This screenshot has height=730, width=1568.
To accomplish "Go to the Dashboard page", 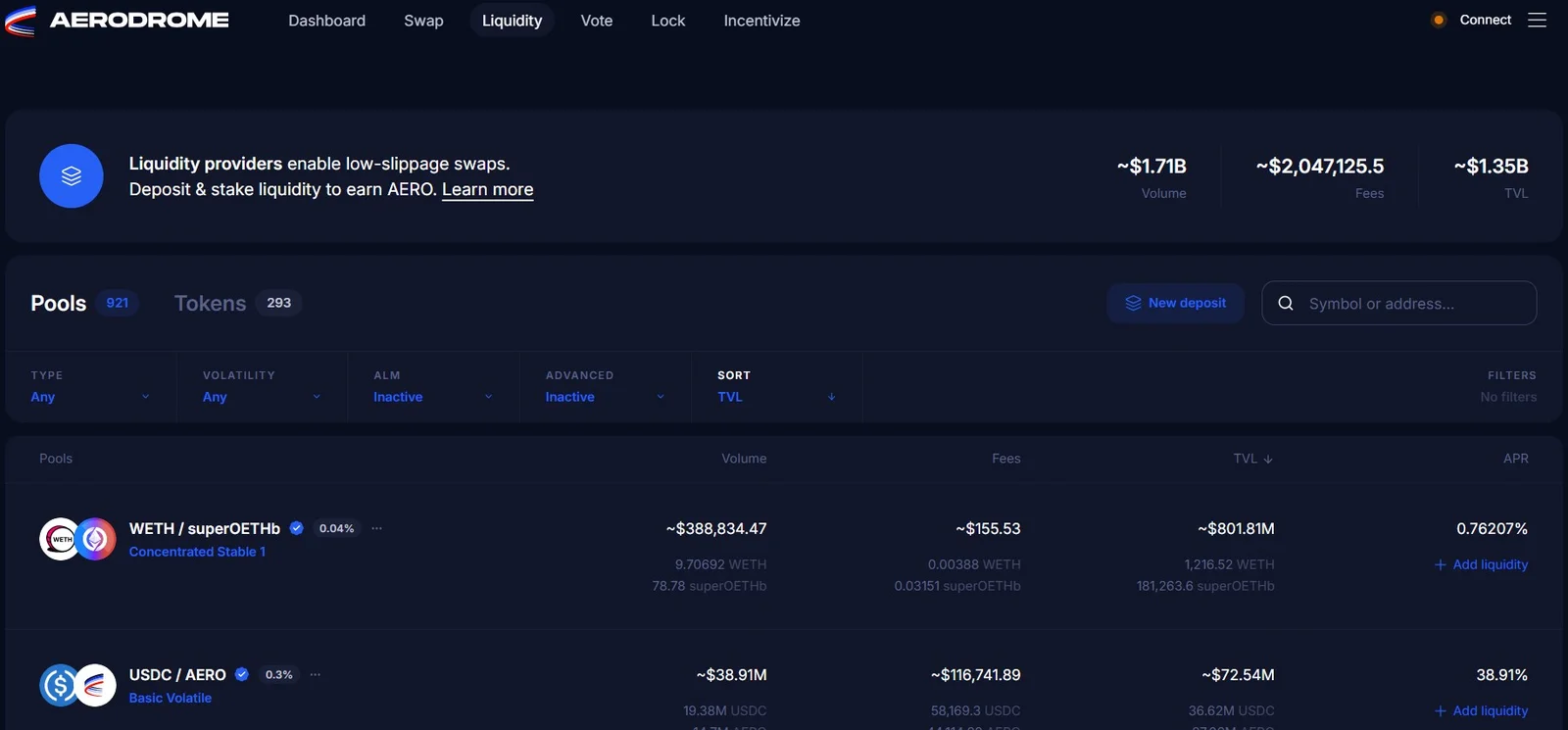I will coord(327,21).
